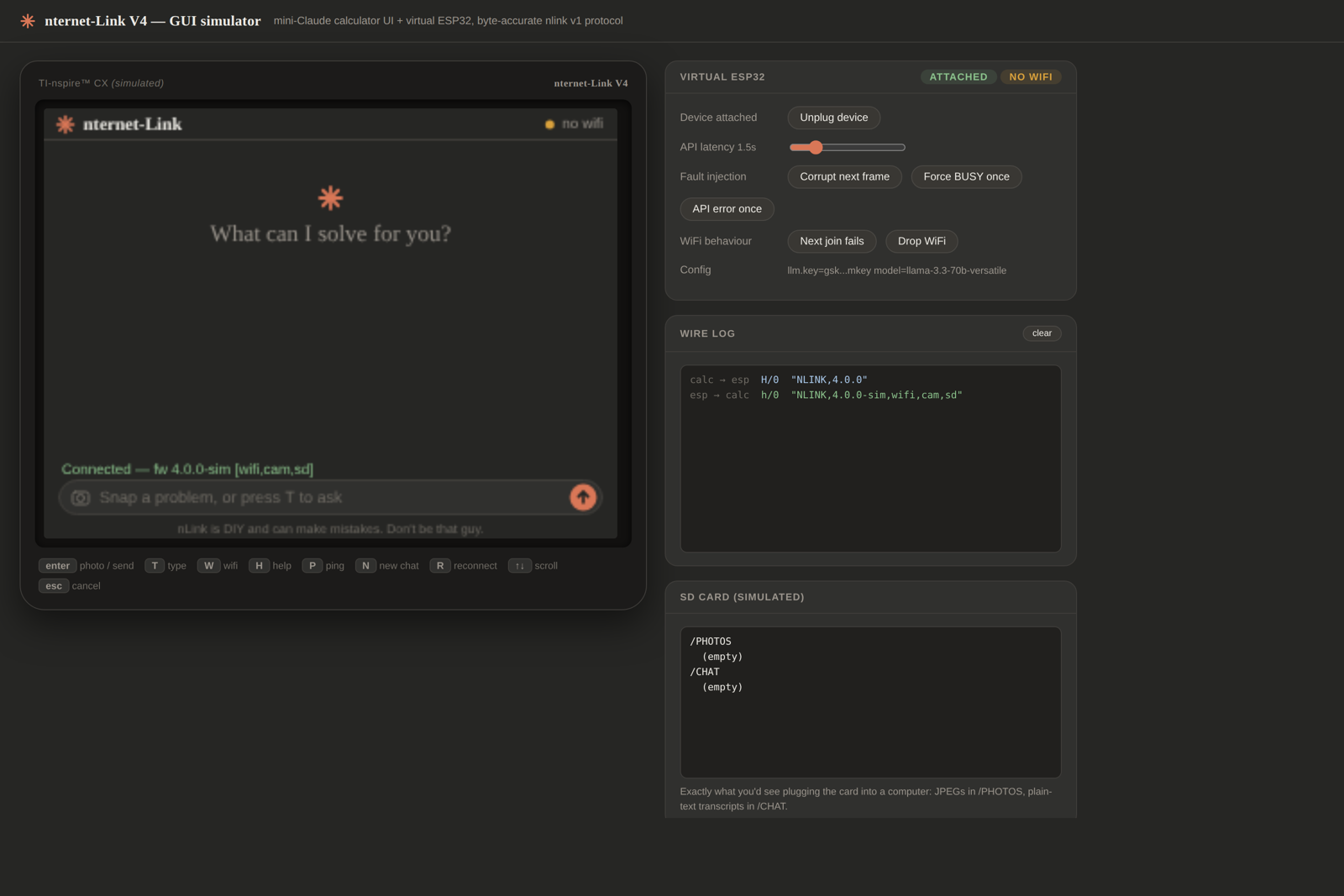This screenshot has height=896, width=1344.
Task: Trigger API error once
Action: point(727,209)
